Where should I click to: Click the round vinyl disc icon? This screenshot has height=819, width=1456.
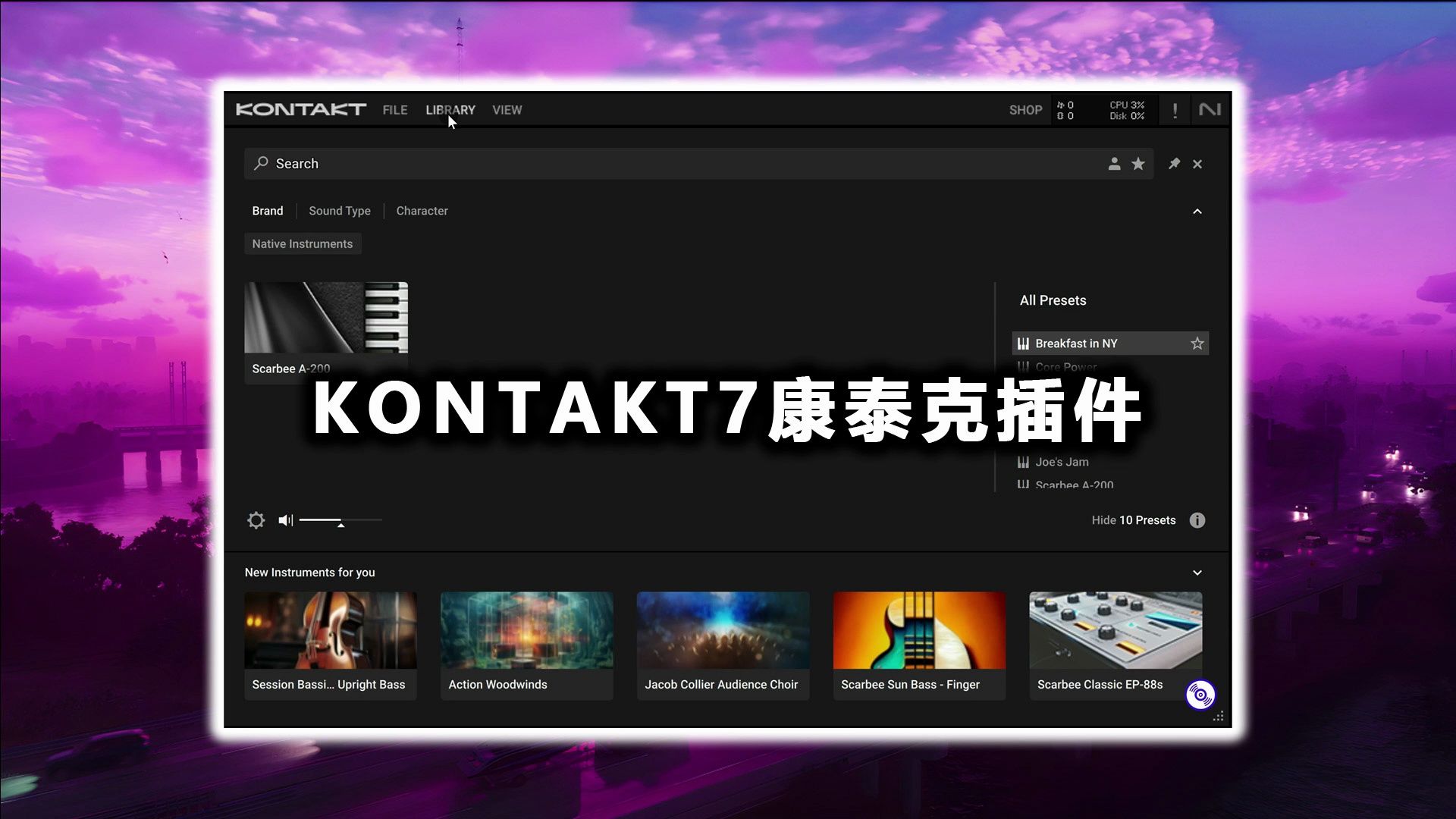point(1200,695)
